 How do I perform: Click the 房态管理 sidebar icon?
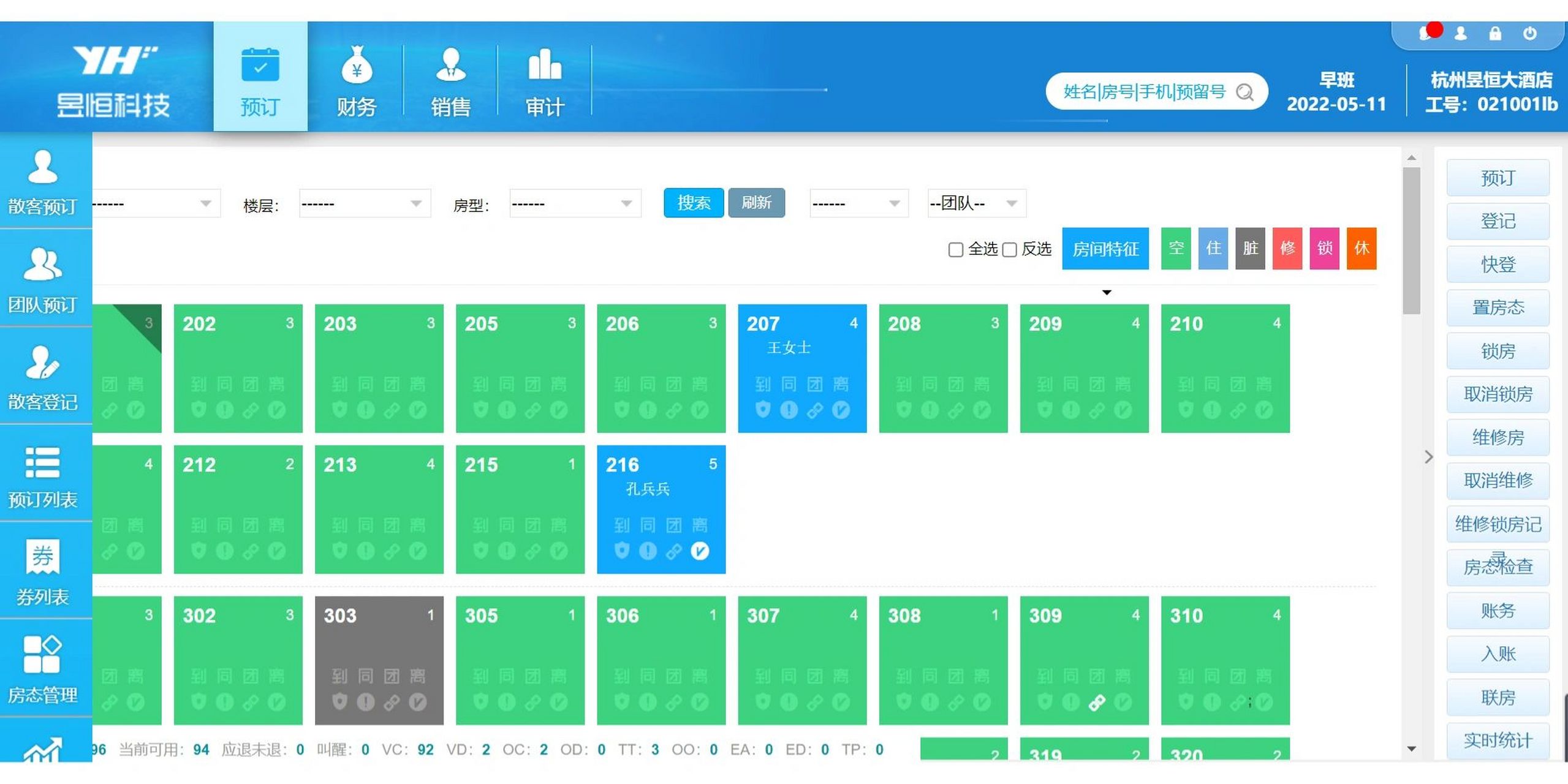click(x=43, y=669)
